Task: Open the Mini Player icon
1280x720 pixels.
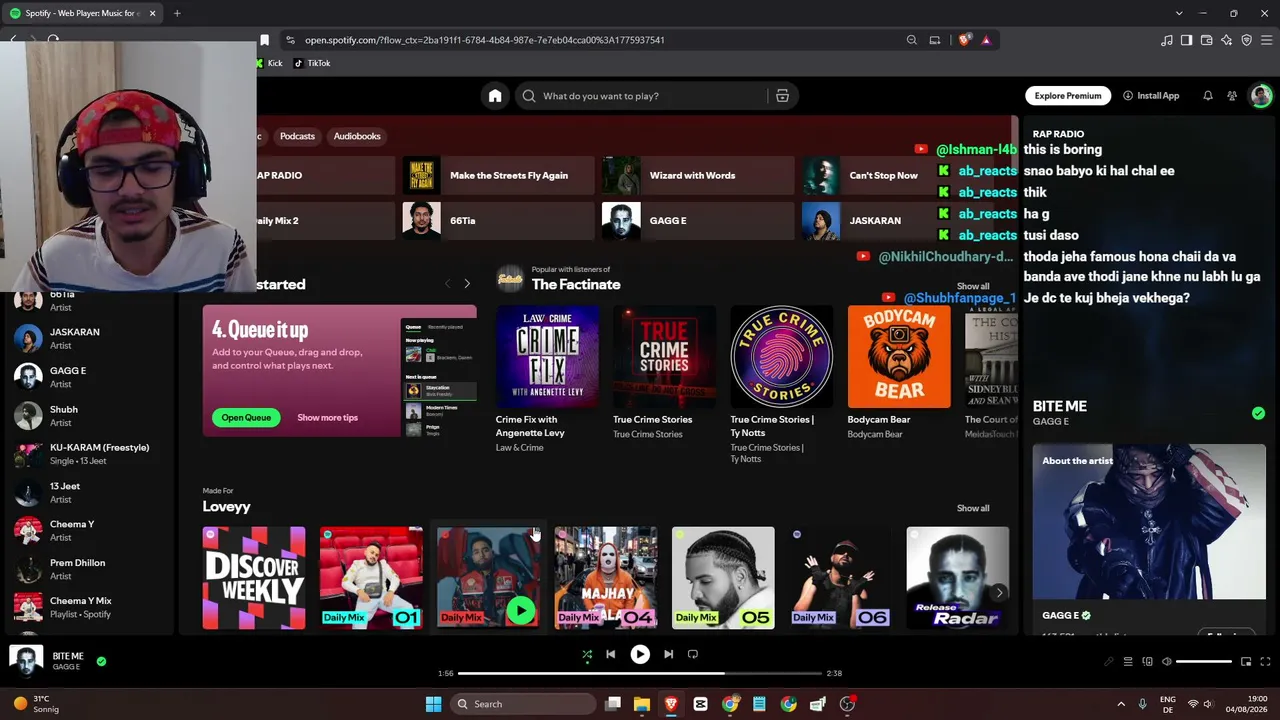Action: coord(1246,662)
